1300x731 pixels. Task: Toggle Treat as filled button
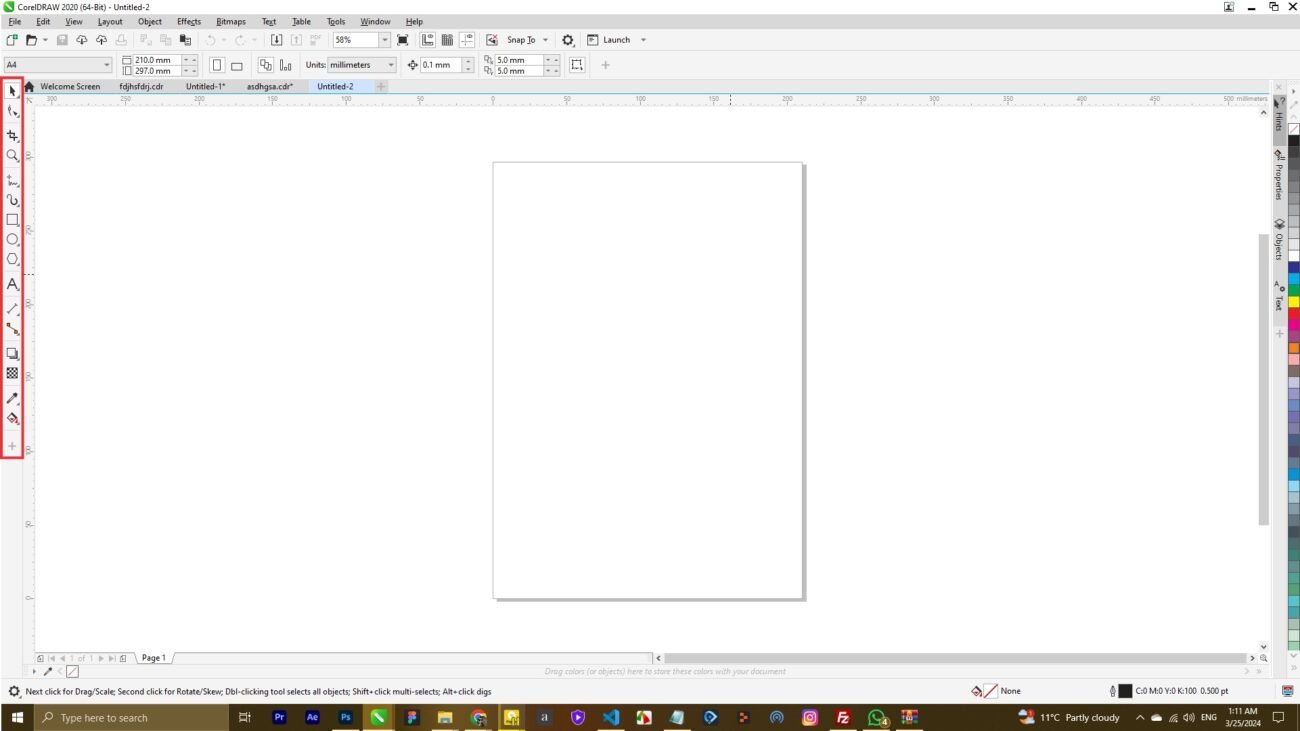coord(577,65)
